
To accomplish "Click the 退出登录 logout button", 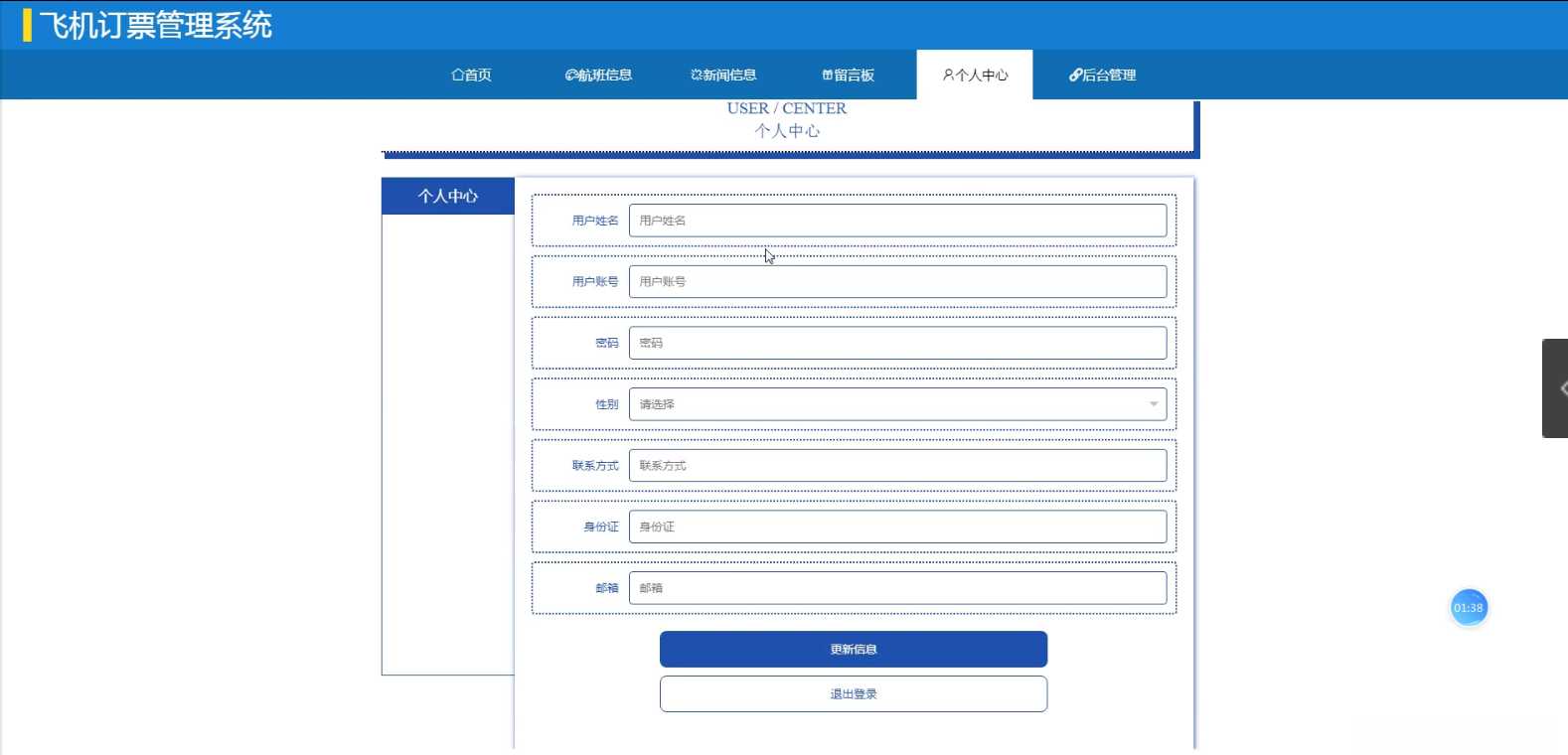I will (854, 694).
